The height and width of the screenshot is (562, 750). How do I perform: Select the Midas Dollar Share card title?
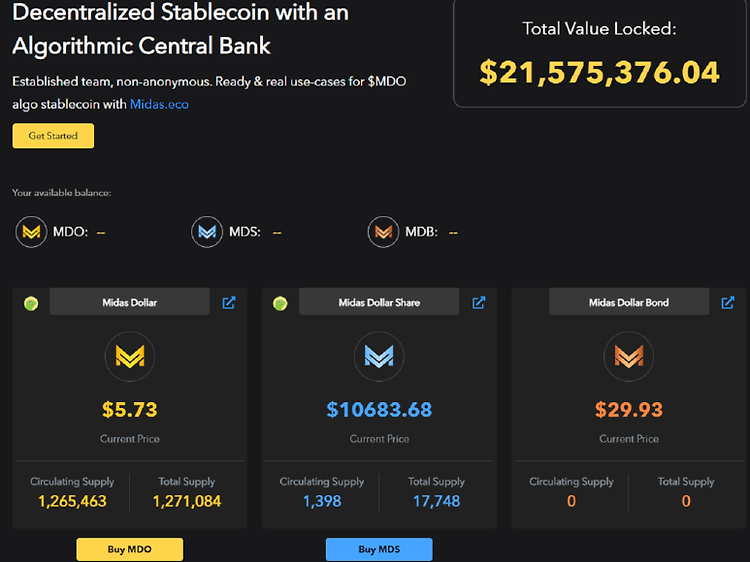pyautogui.click(x=379, y=302)
